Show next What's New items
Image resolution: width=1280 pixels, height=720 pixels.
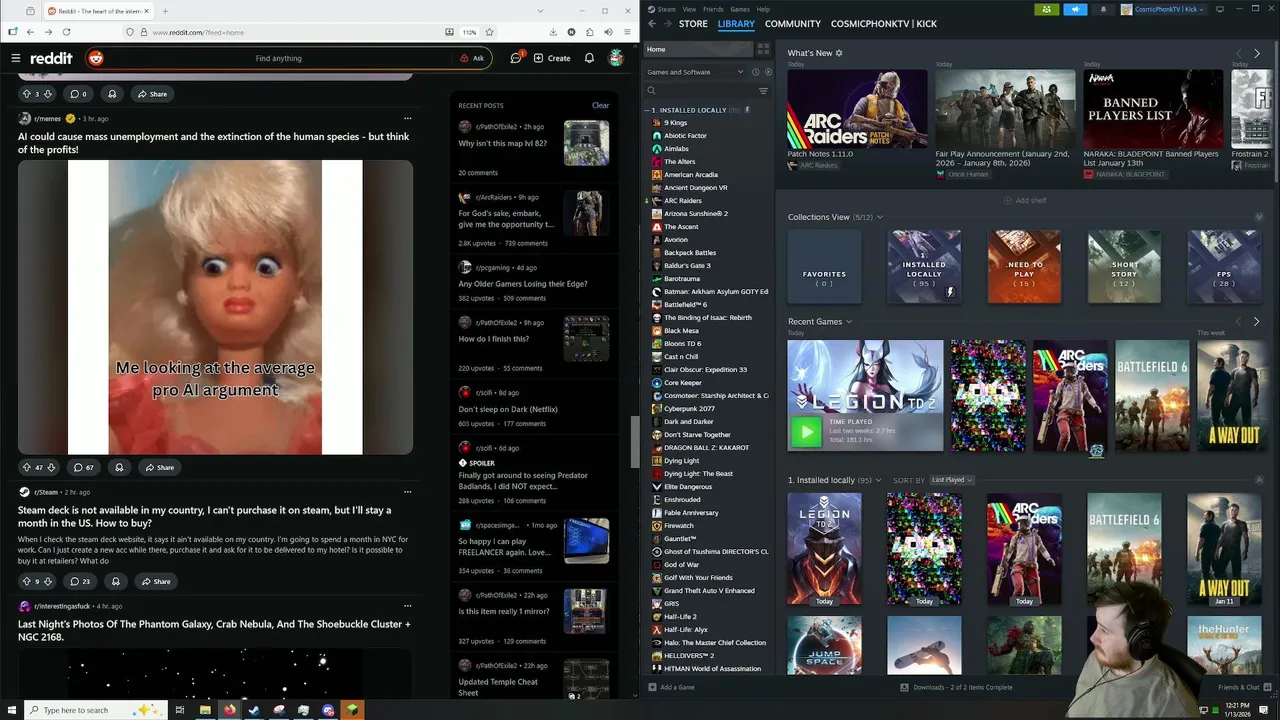[1257, 53]
